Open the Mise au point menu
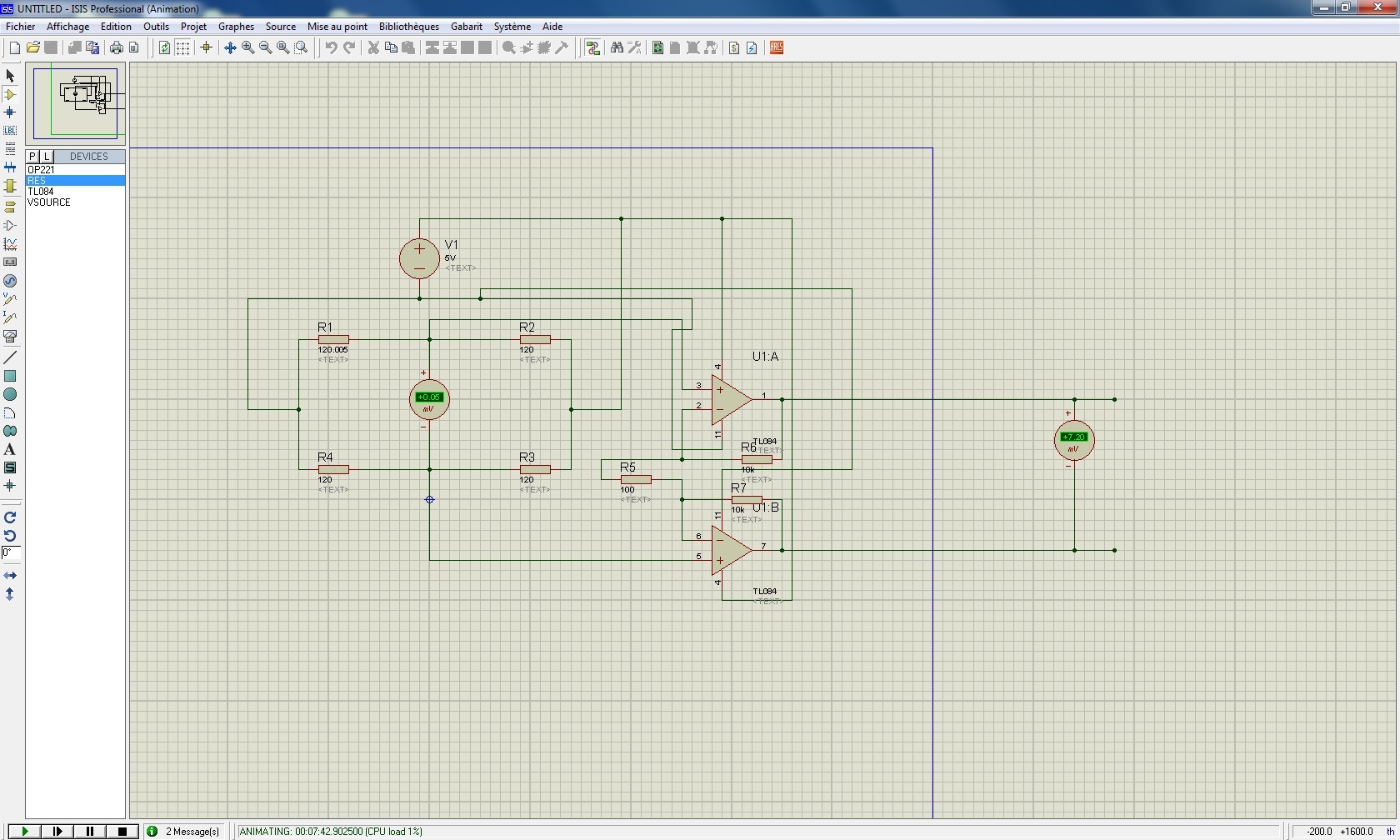The width and height of the screenshot is (1400, 840). (x=337, y=27)
